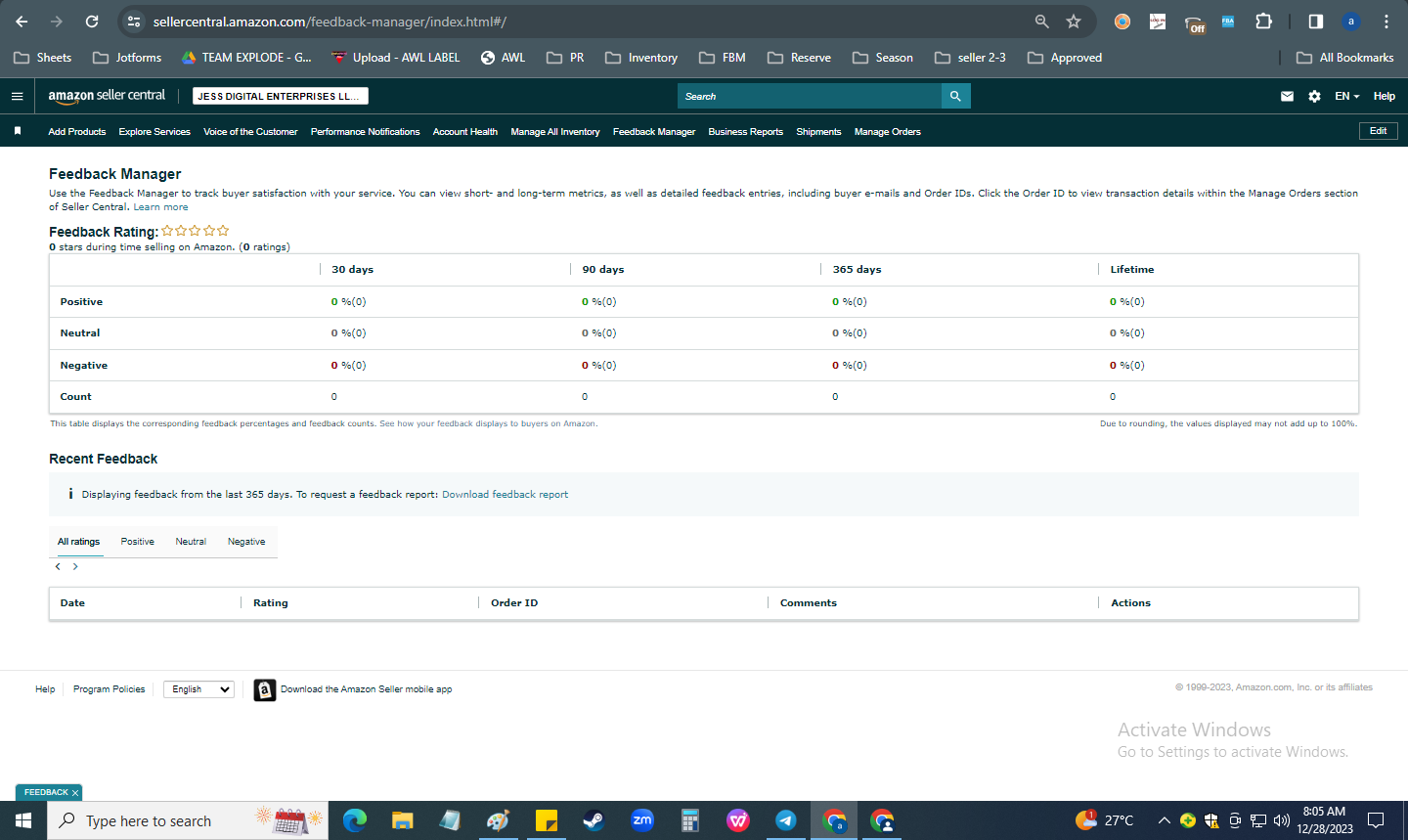Click the site information icon in address bar
This screenshot has width=1408, height=840.
click(134, 22)
